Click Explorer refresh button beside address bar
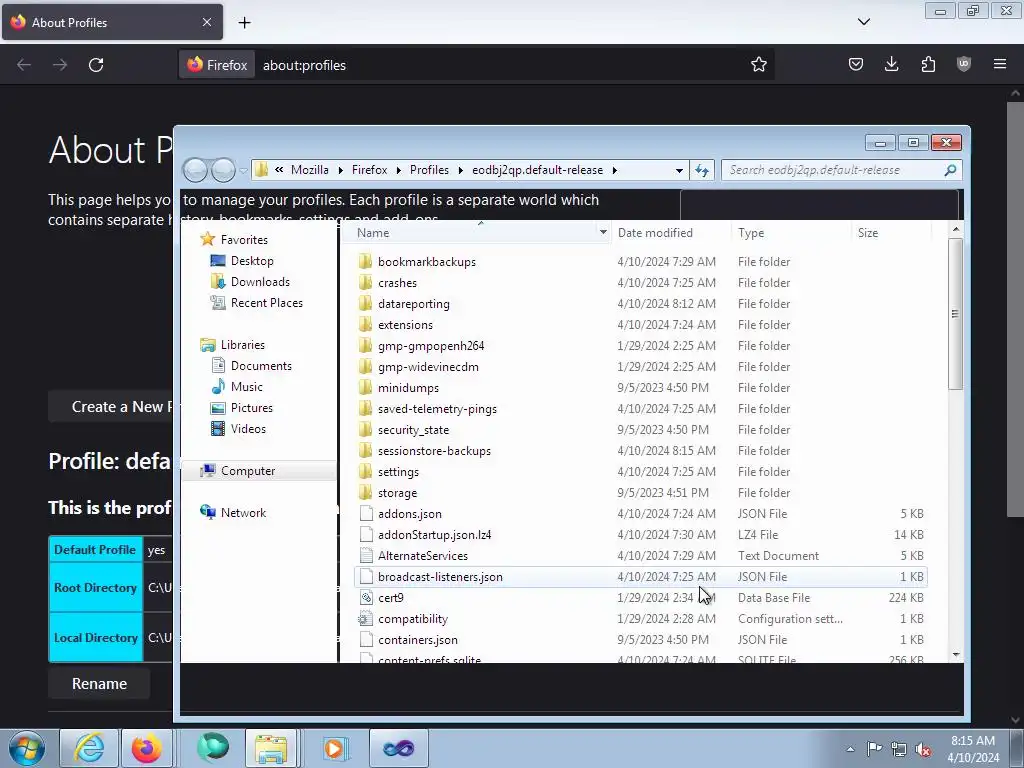This screenshot has height=768, width=1024. [x=701, y=170]
